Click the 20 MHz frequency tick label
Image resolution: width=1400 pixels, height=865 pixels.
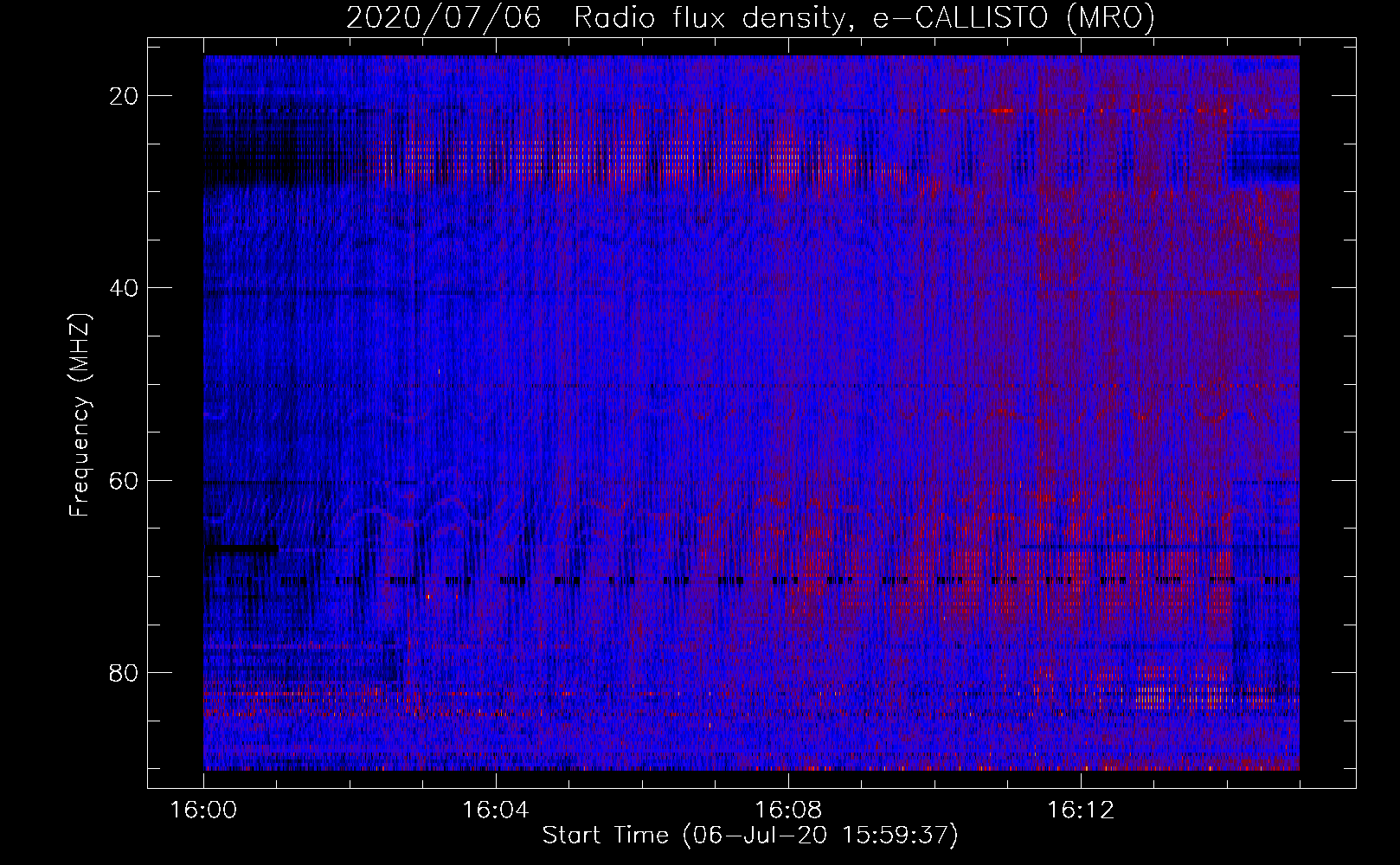coord(125,96)
